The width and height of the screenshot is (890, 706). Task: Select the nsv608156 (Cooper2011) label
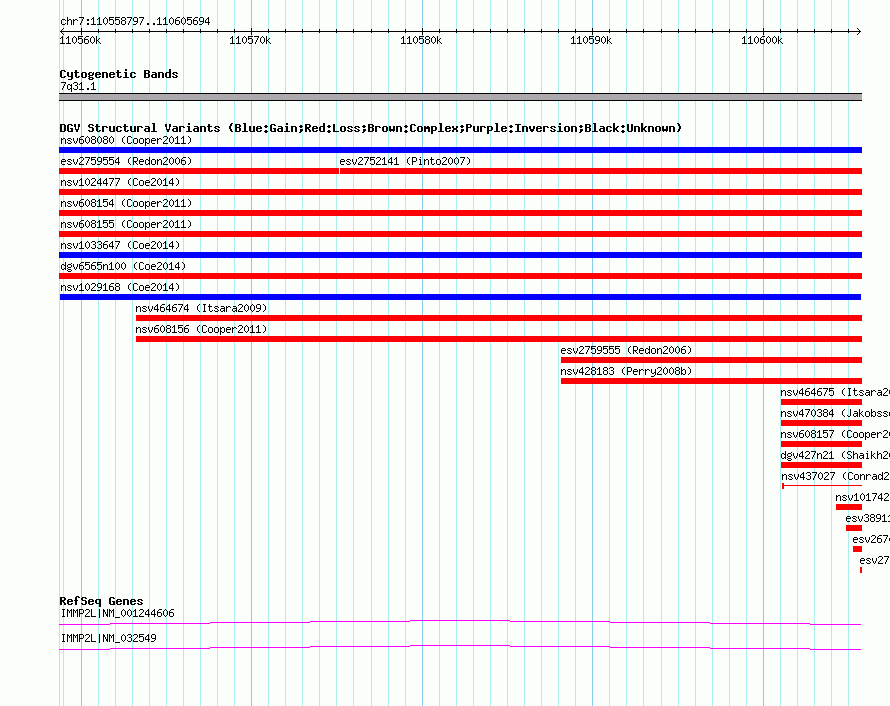coord(201,329)
